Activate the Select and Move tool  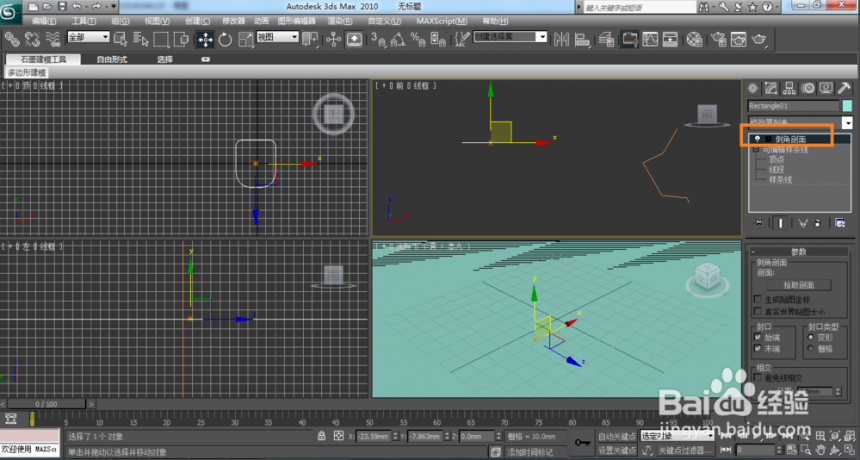[206, 39]
